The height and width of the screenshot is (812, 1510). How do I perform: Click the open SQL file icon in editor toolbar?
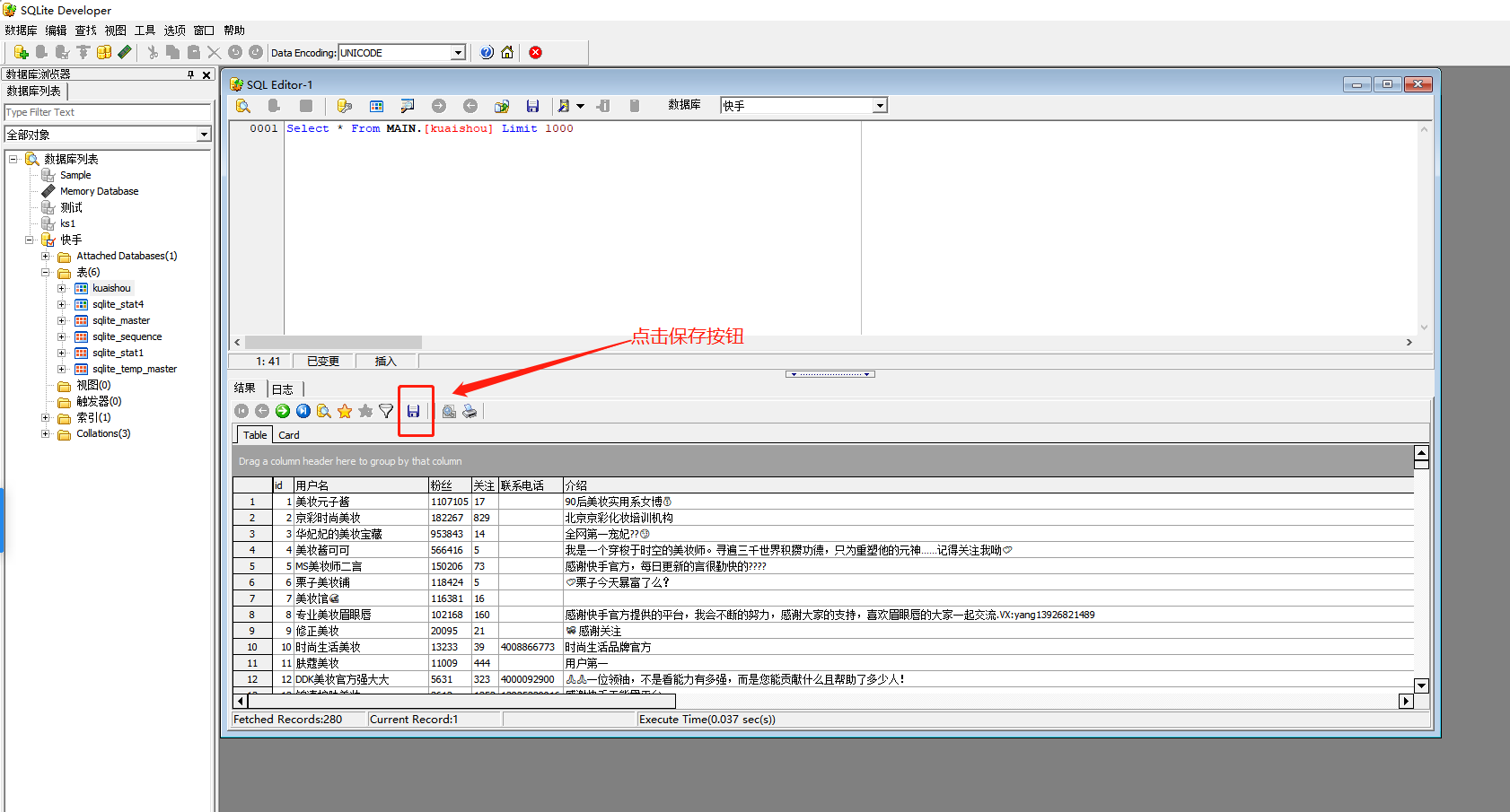[502, 106]
